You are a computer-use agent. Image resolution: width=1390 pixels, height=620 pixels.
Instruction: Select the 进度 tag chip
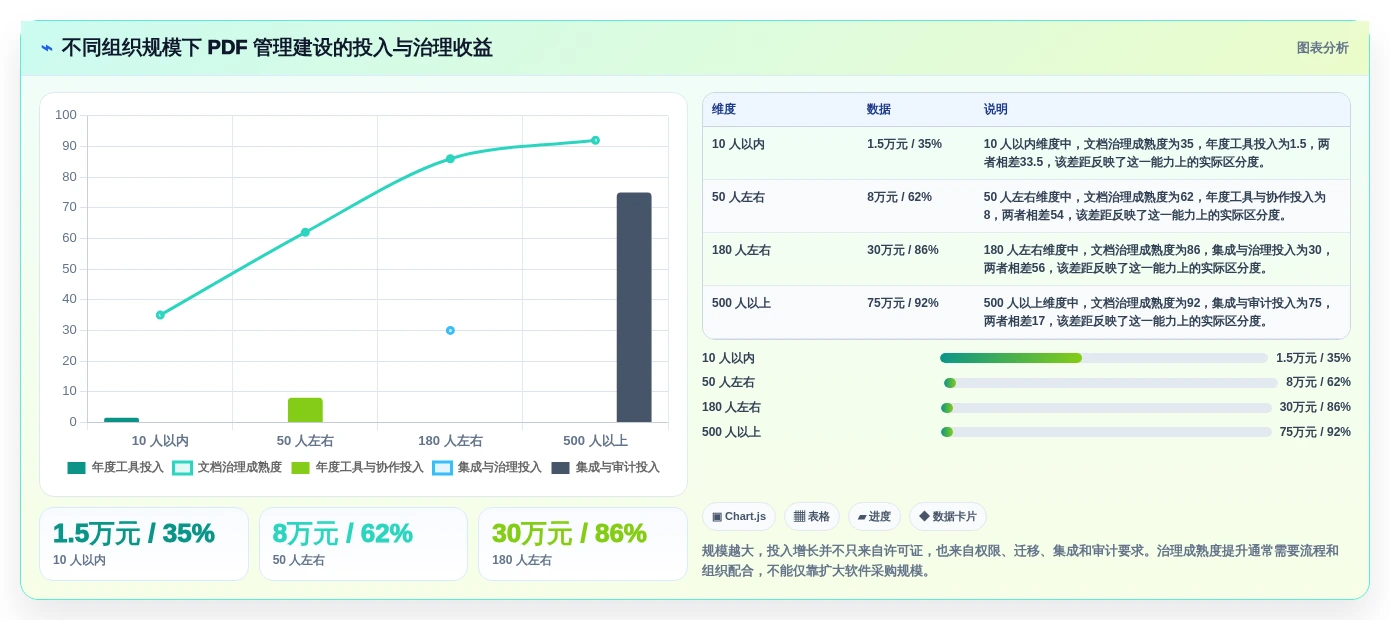pyautogui.click(x=874, y=516)
